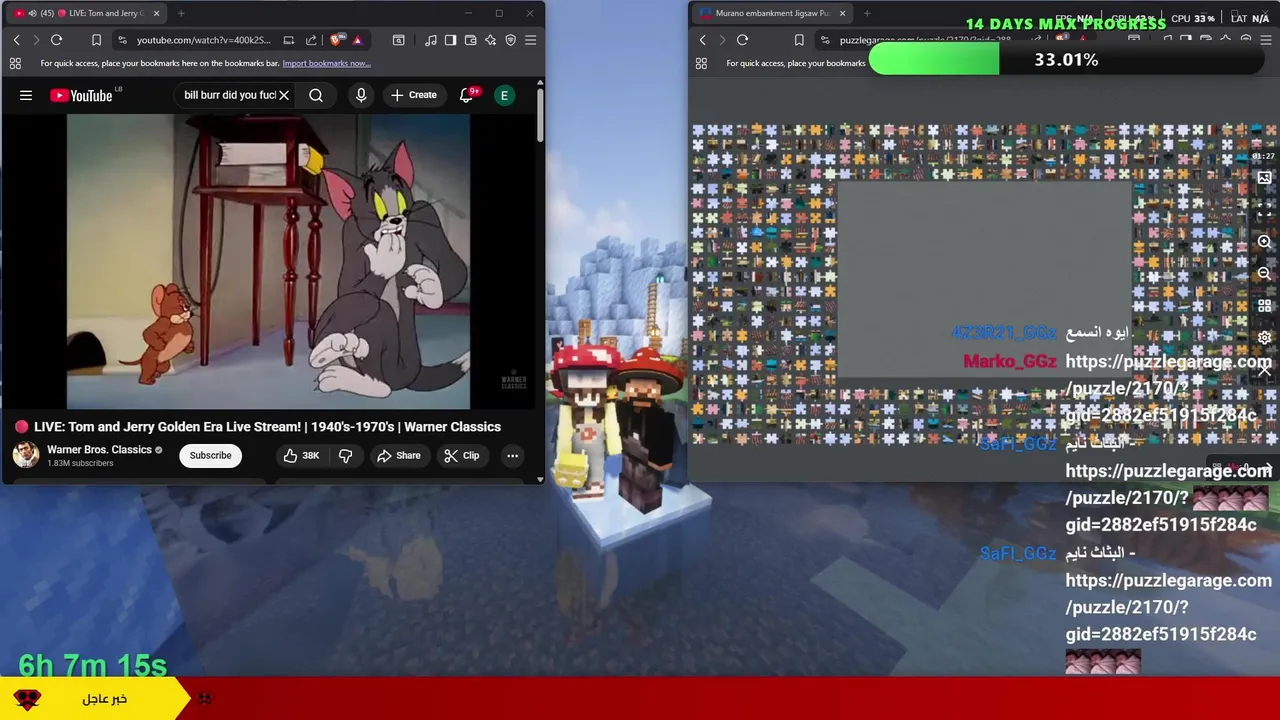The height and width of the screenshot is (720, 1280).
Task: Share the Tom and Jerry live stream
Action: pyautogui.click(x=398, y=455)
